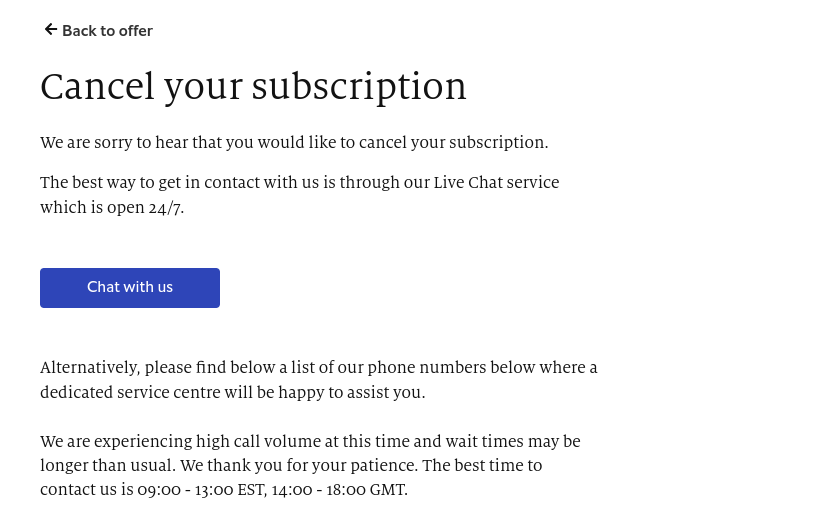Click the 'dedicated service centre' line
Viewport: 821px width, 530px height.
233,392
